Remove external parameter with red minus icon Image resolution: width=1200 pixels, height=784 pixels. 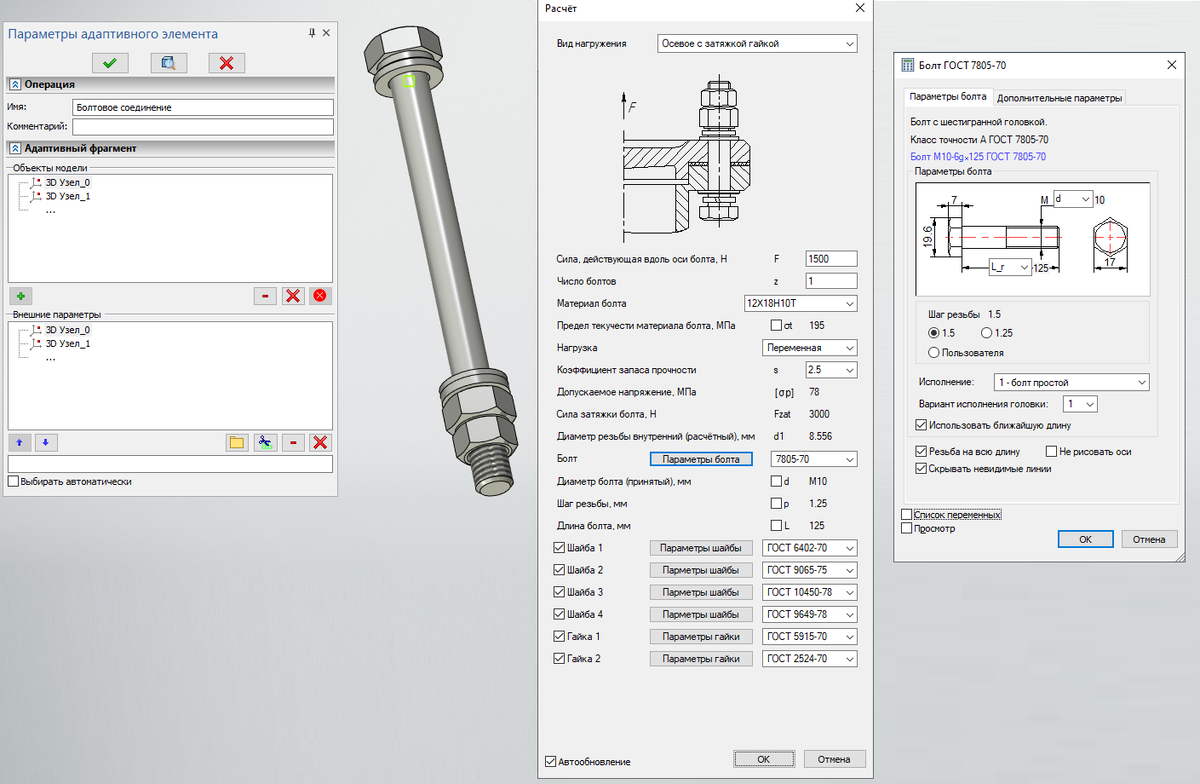coord(293,442)
